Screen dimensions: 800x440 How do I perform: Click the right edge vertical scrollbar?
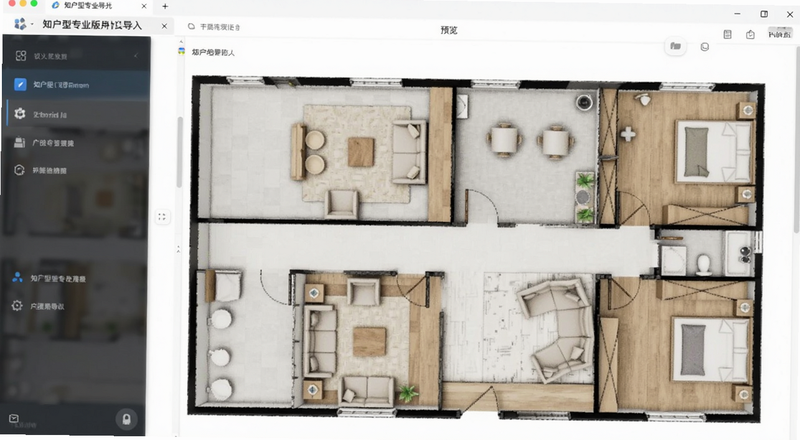797,138
